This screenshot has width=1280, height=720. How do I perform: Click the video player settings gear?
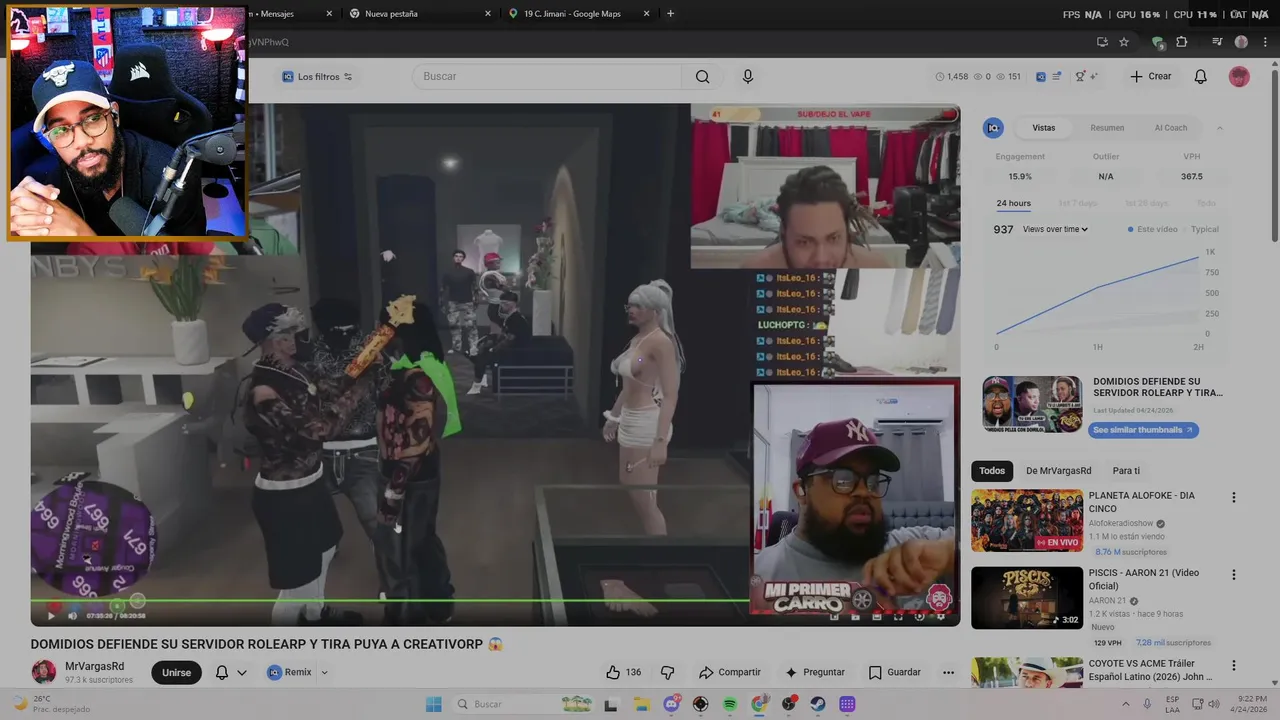[x=940, y=616]
